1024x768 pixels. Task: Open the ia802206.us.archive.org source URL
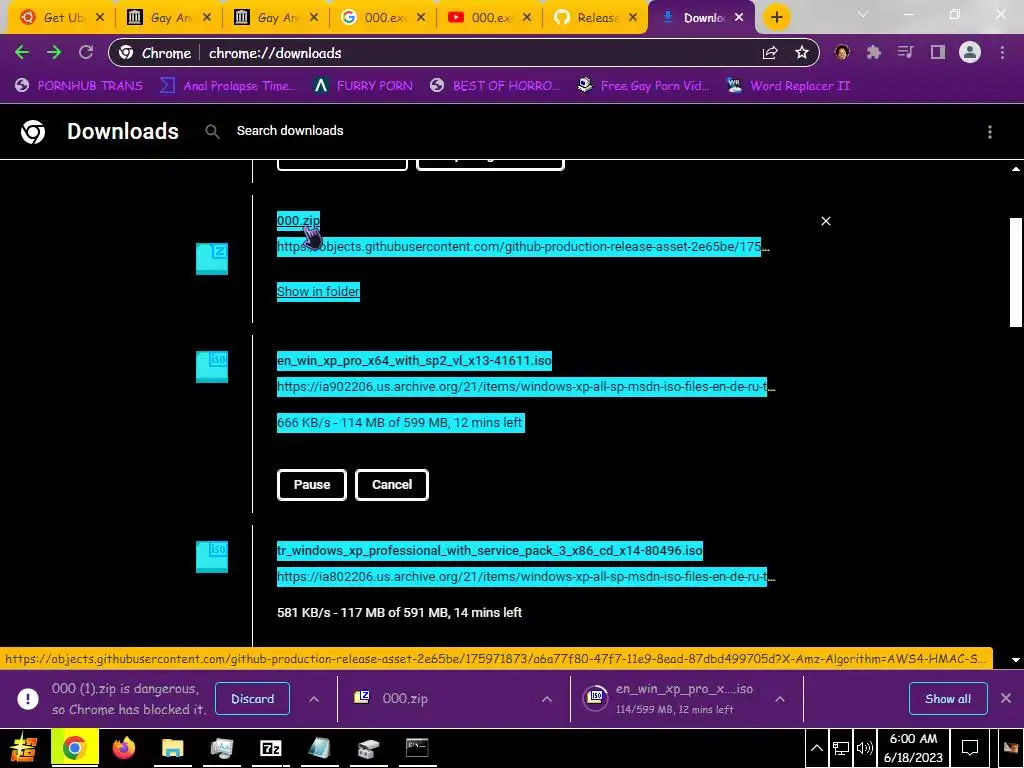(525, 577)
